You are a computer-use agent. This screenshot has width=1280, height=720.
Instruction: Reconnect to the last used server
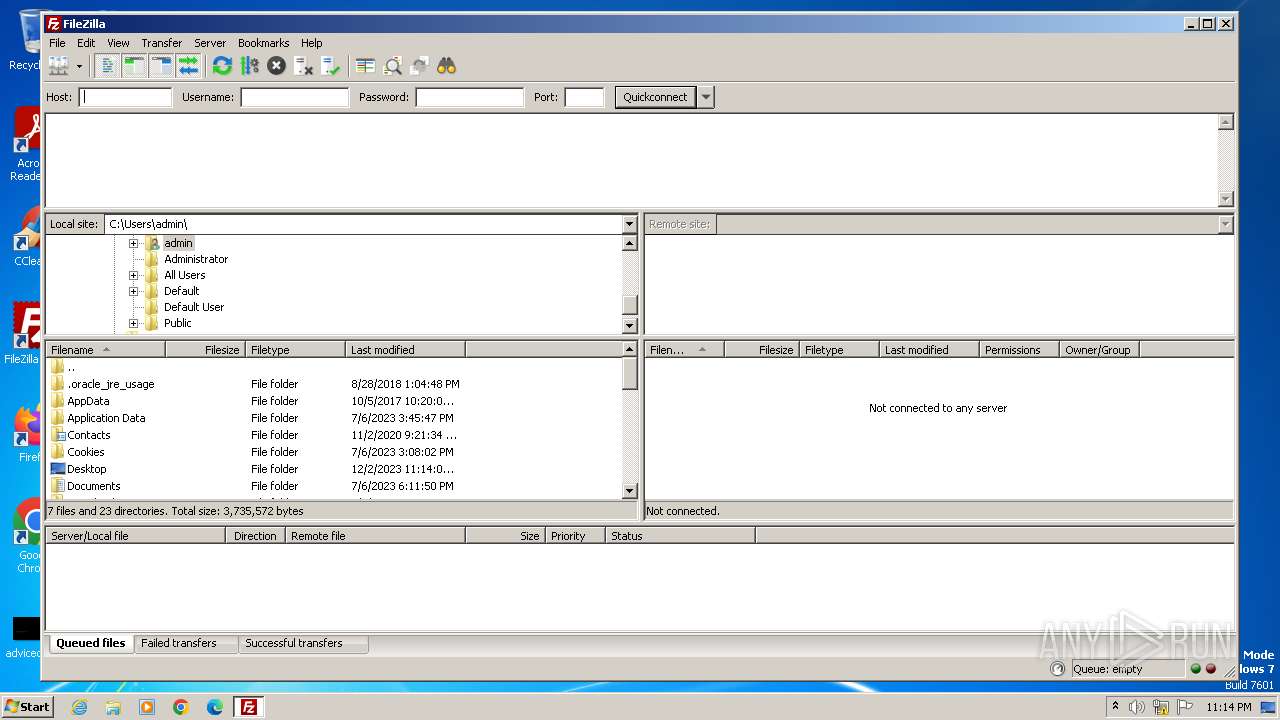tap(331, 66)
